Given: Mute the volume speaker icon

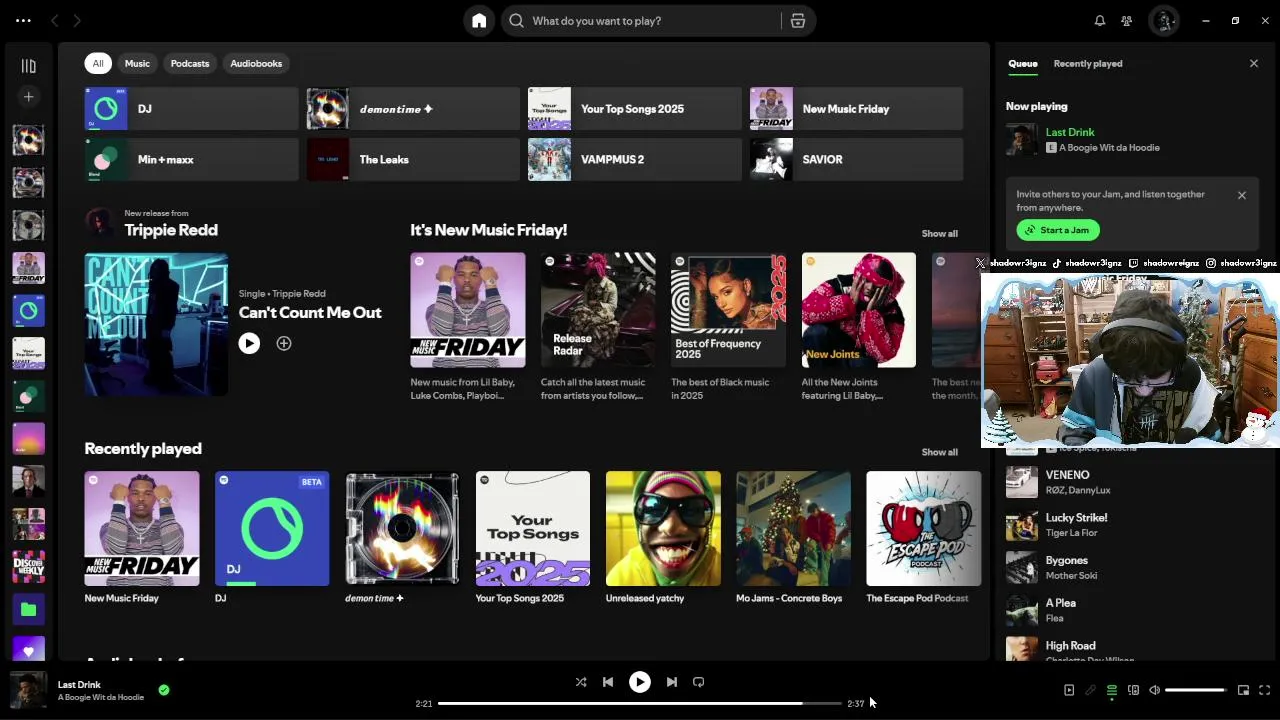Looking at the screenshot, I should pyautogui.click(x=1154, y=690).
